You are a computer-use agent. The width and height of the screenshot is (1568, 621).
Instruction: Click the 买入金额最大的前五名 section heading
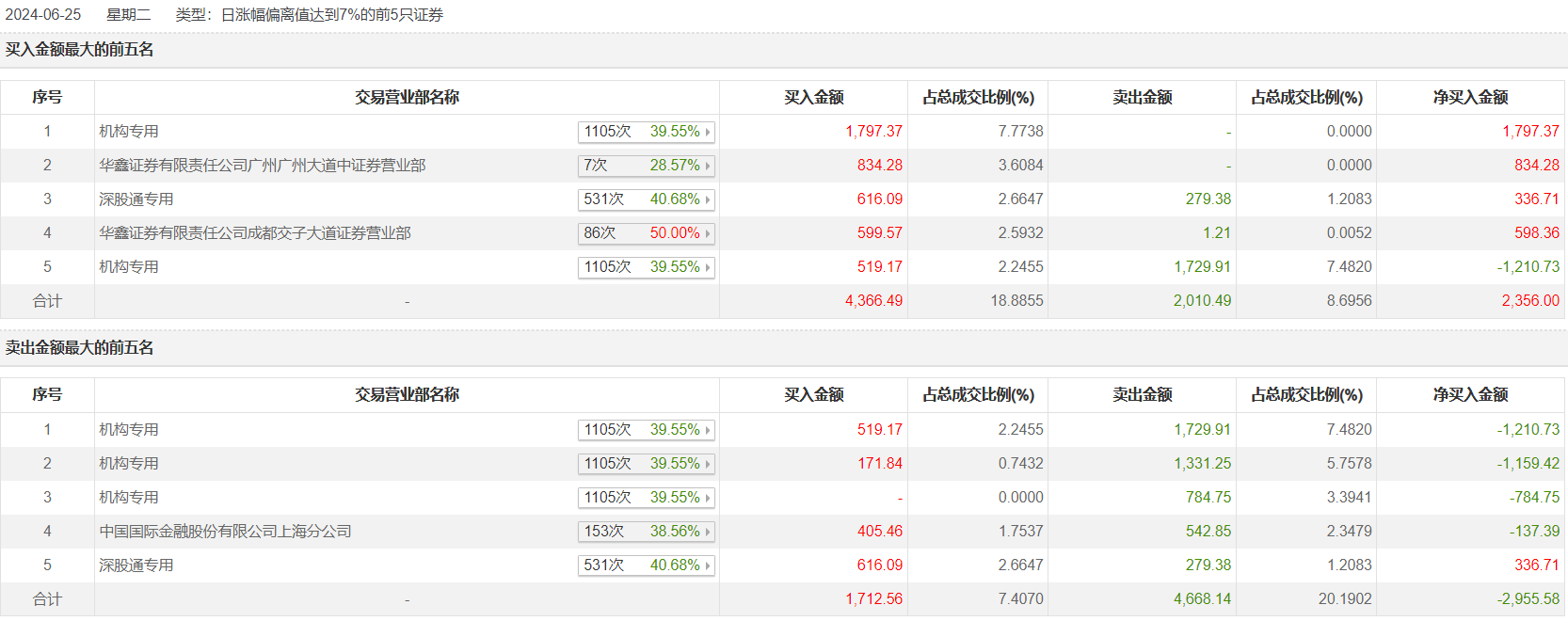(x=80, y=50)
